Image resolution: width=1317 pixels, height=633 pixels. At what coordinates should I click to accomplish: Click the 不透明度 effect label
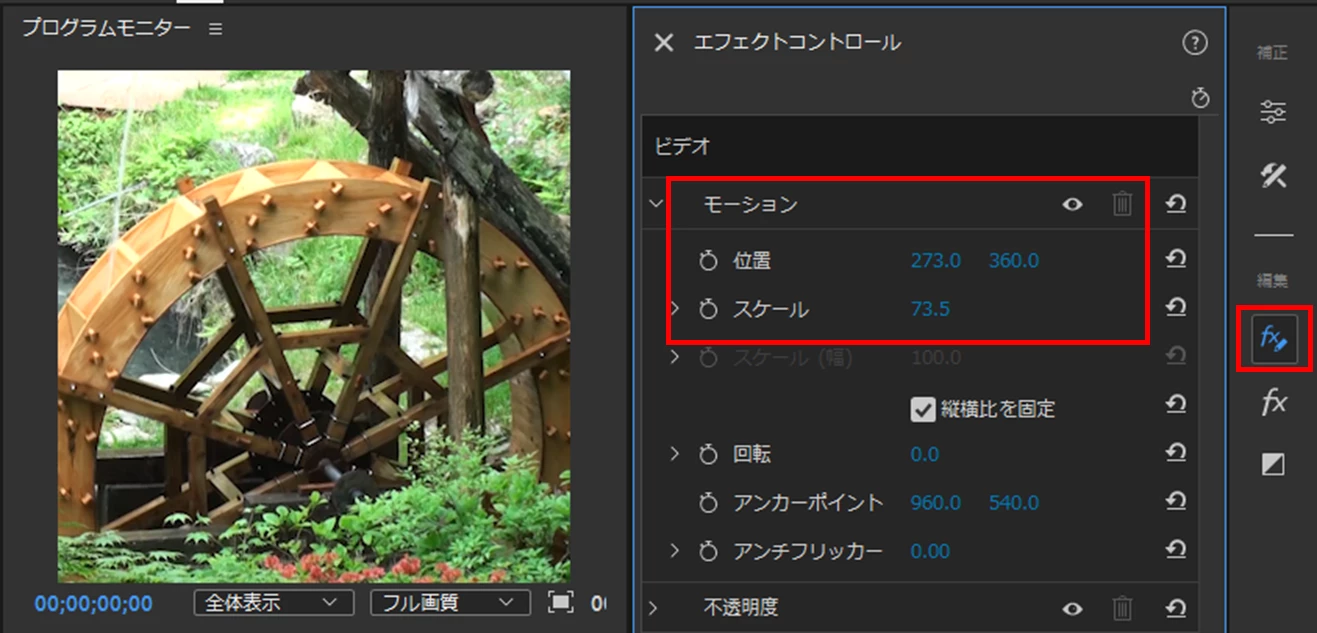741,607
